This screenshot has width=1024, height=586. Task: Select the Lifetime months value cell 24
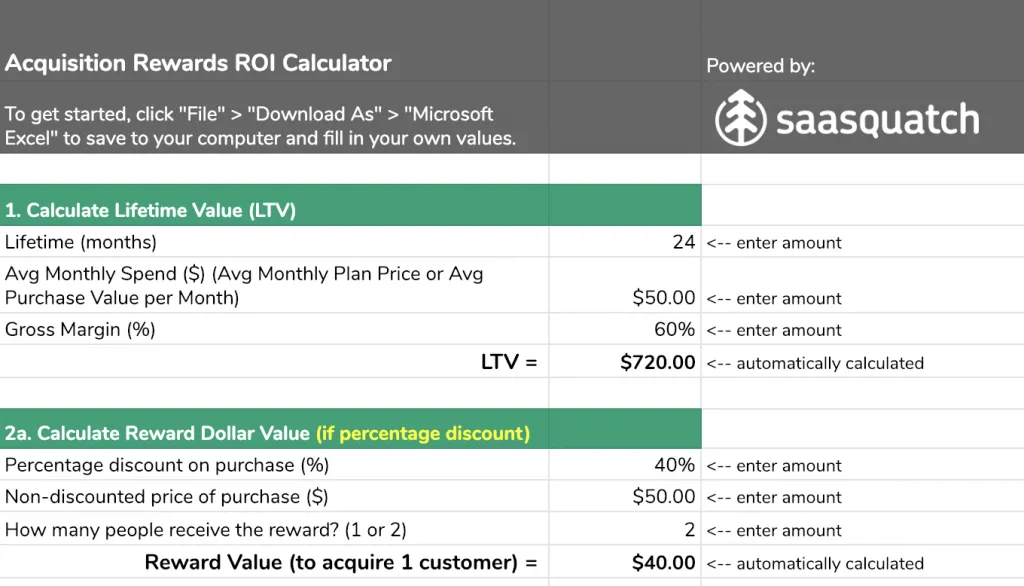click(x=625, y=242)
